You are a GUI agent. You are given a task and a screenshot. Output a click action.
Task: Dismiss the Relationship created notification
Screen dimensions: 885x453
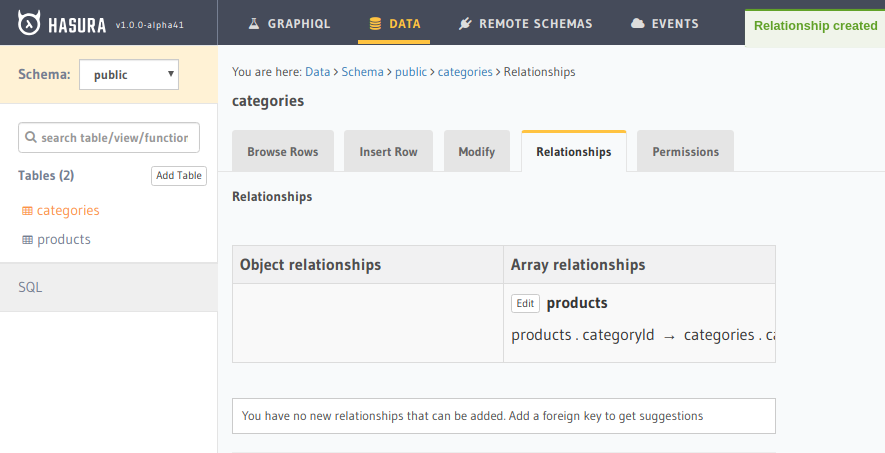815,26
